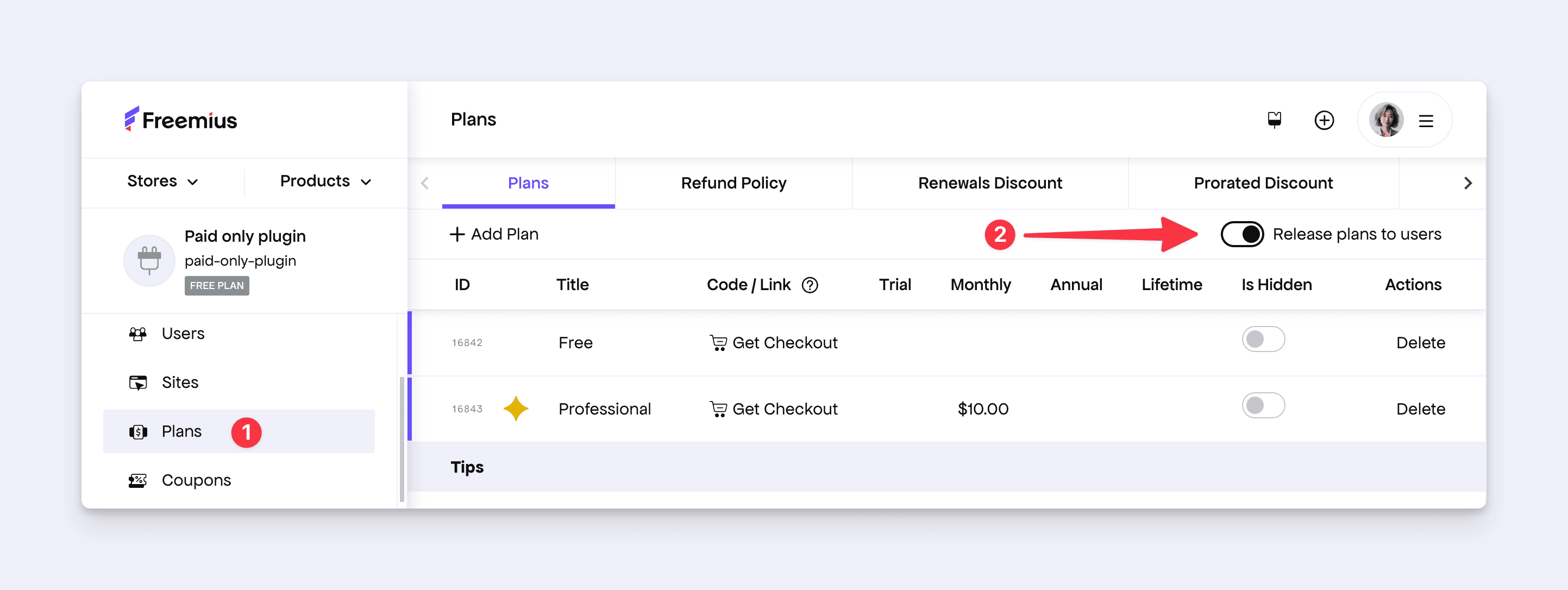
Task: Click Get Checkout for Professional plan
Action: (x=773, y=409)
